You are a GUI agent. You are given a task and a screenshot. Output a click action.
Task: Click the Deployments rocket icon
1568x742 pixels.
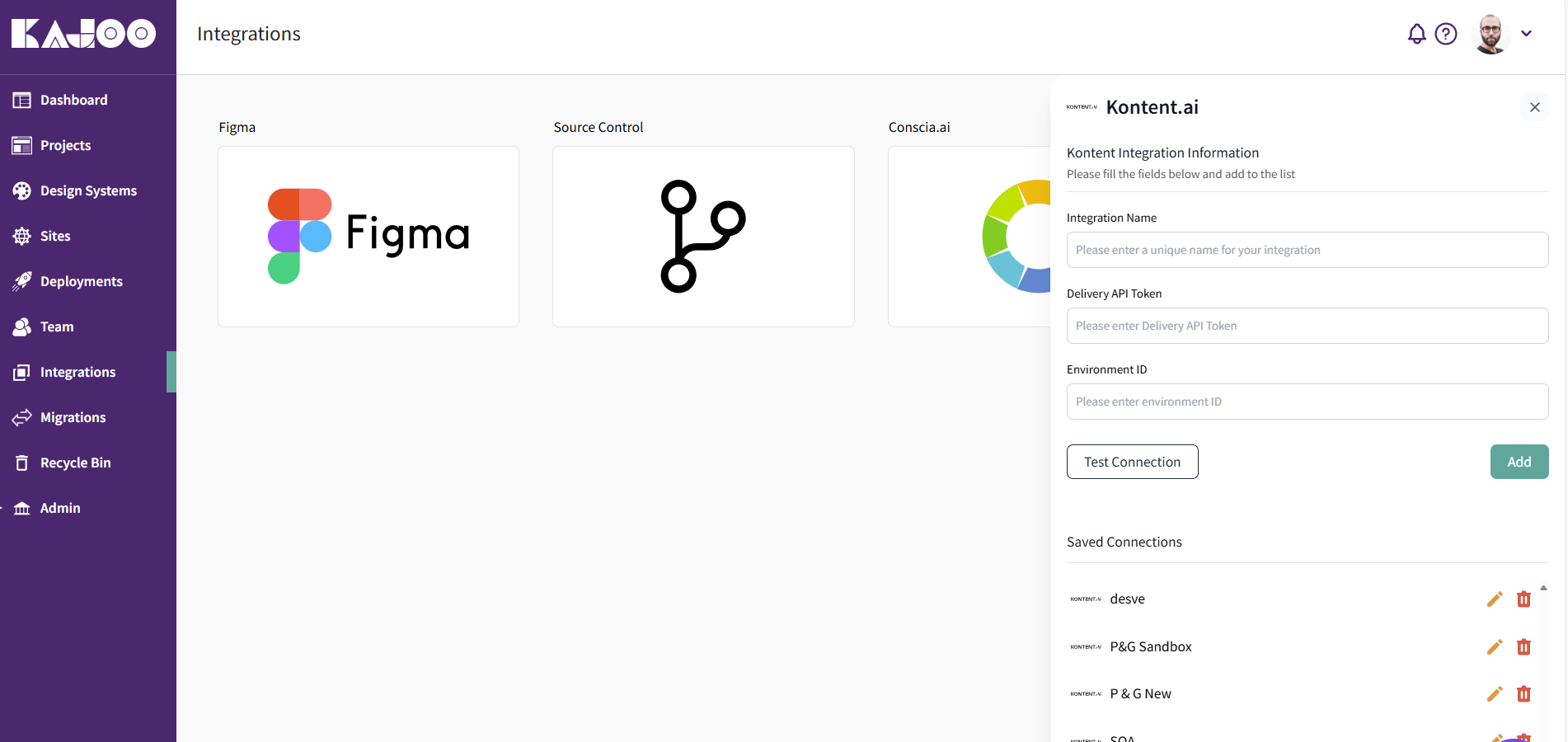pos(22,281)
